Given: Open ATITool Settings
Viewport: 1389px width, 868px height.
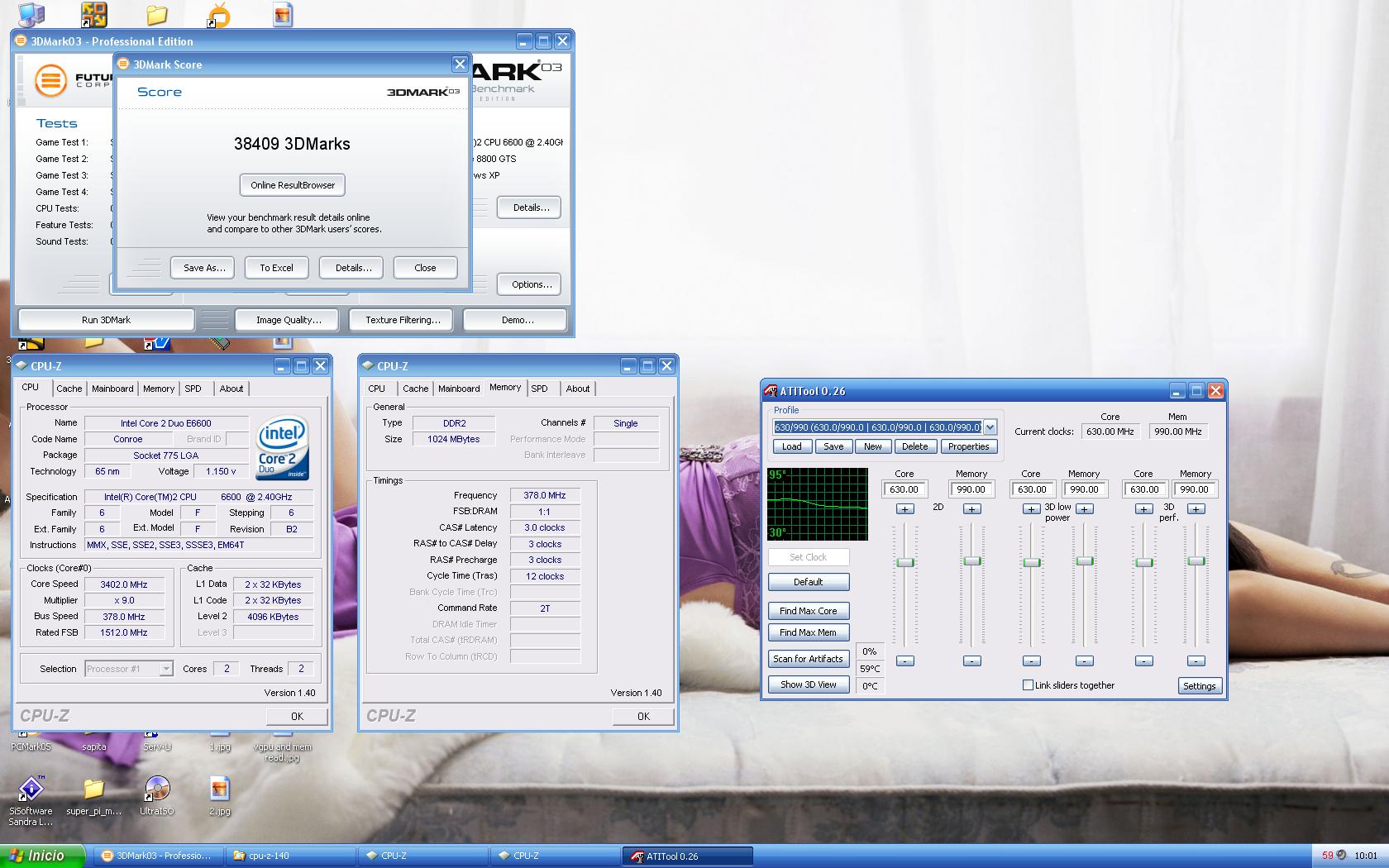Looking at the screenshot, I should [1200, 686].
